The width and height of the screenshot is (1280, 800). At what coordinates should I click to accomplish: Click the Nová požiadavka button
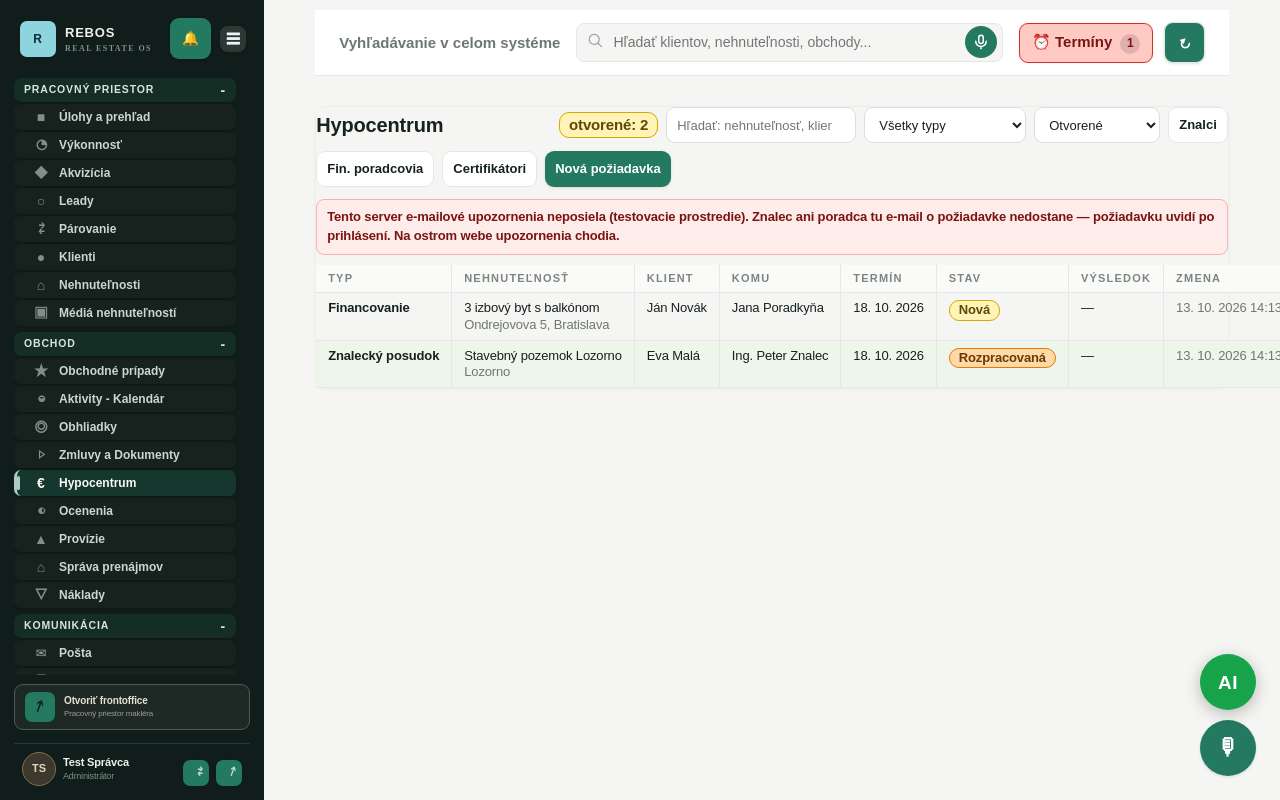(x=608, y=169)
